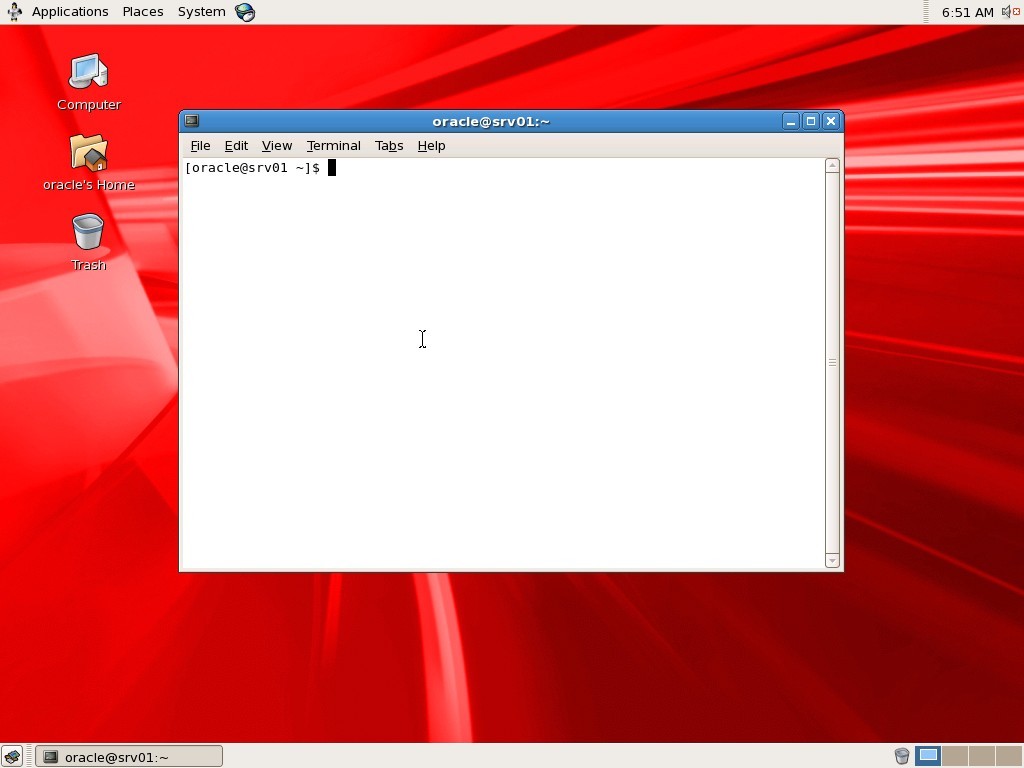Image resolution: width=1024 pixels, height=768 pixels.
Task: Click the terminal scrollbar up arrow
Action: click(x=832, y=166)
